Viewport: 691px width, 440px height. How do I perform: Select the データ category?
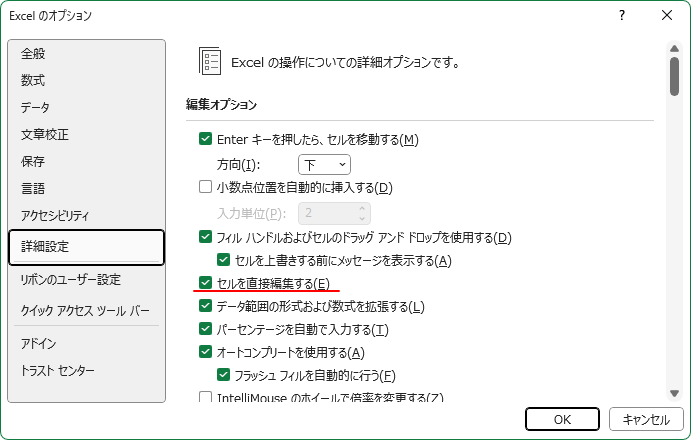[x=86, y=108]
